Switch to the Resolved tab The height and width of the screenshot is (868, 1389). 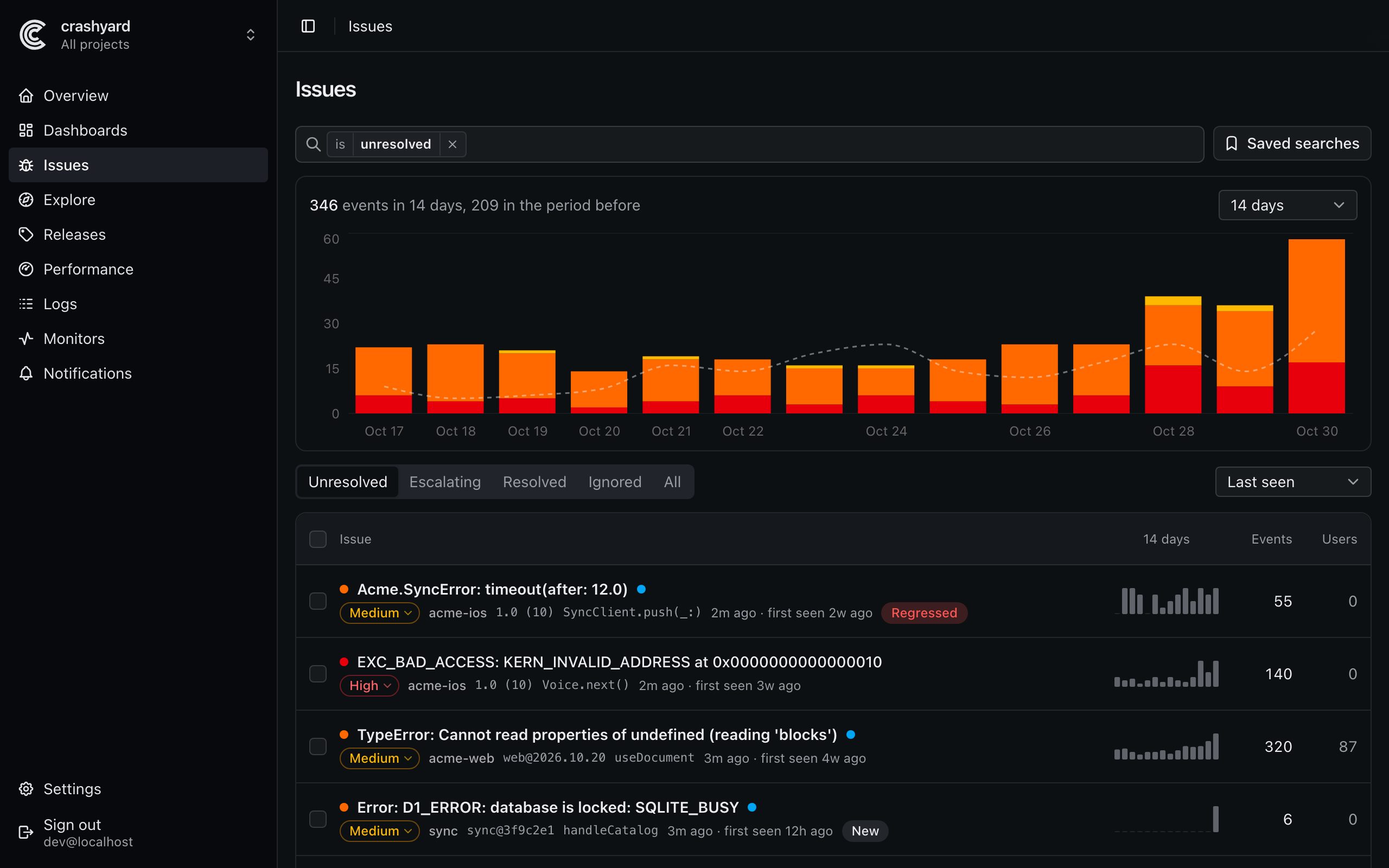click(534, 482)
